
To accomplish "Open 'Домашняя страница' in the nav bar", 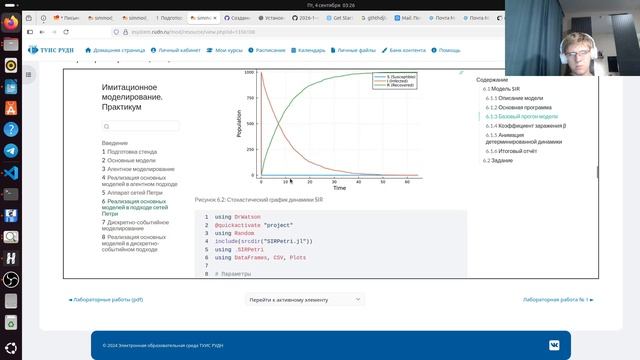I will [115, 50].
